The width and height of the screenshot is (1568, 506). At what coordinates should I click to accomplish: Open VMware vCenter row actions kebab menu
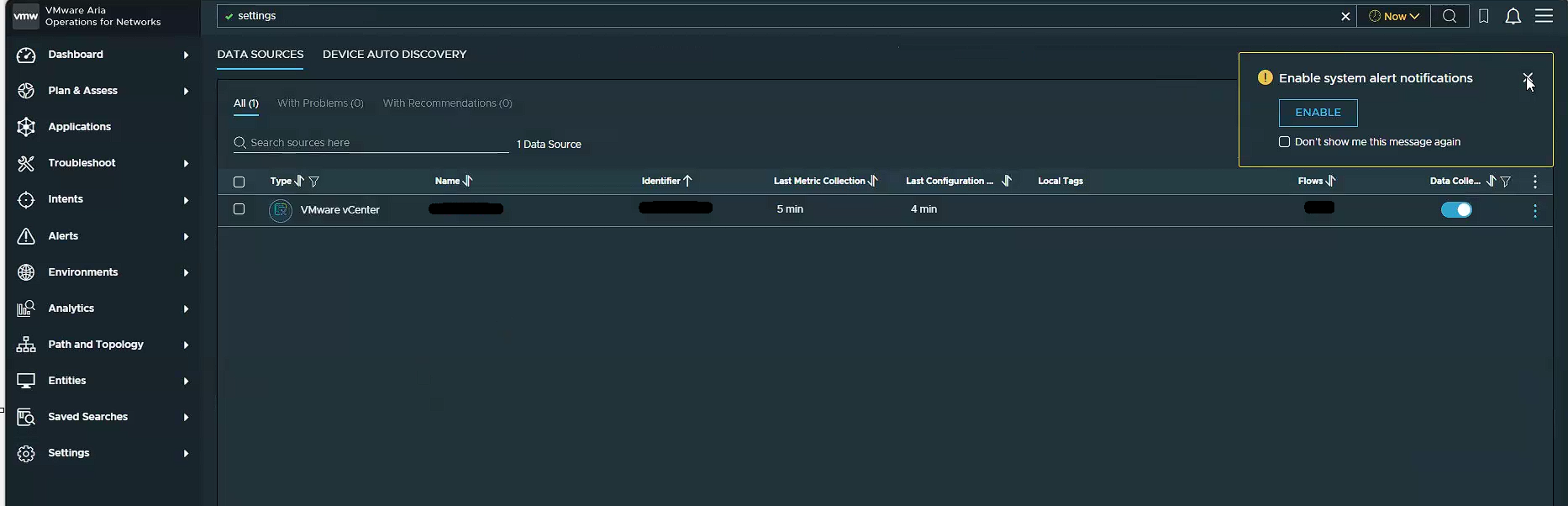coord(1535,211)
